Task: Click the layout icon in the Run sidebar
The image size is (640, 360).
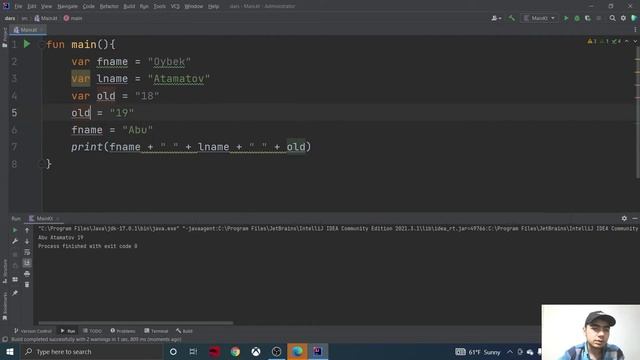Action: click(x=15, y=280)
